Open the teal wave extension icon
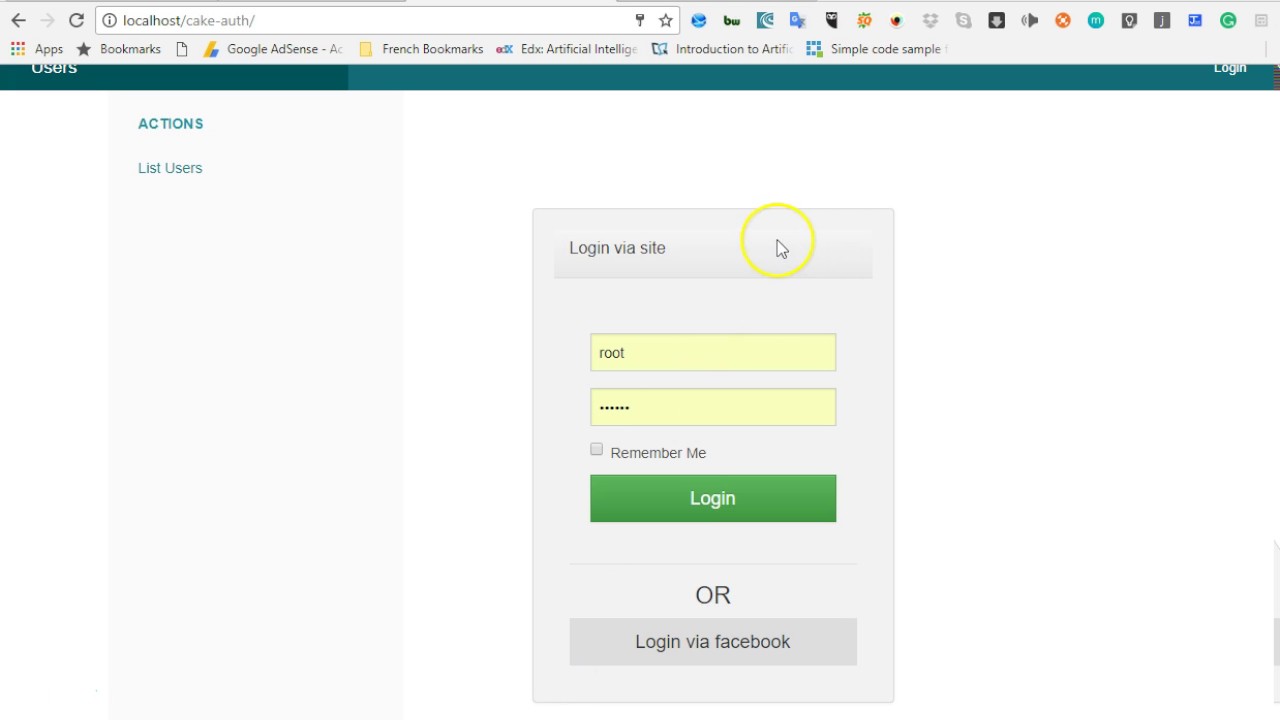 (765, 20)
